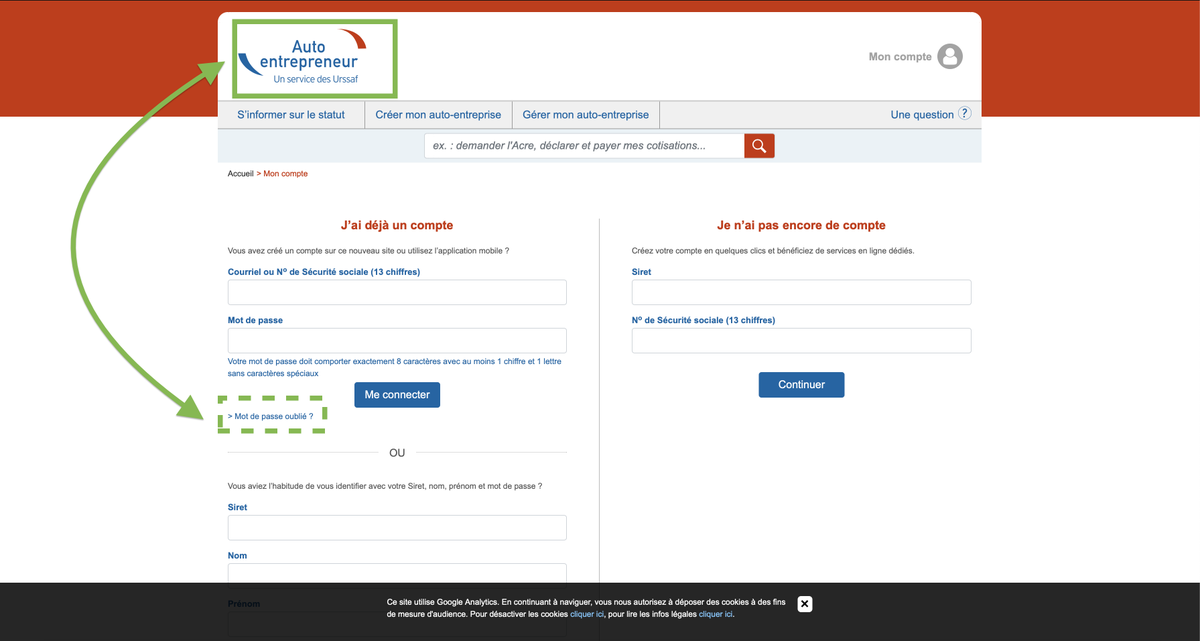Click the cliquer ici legal info link

716,614
